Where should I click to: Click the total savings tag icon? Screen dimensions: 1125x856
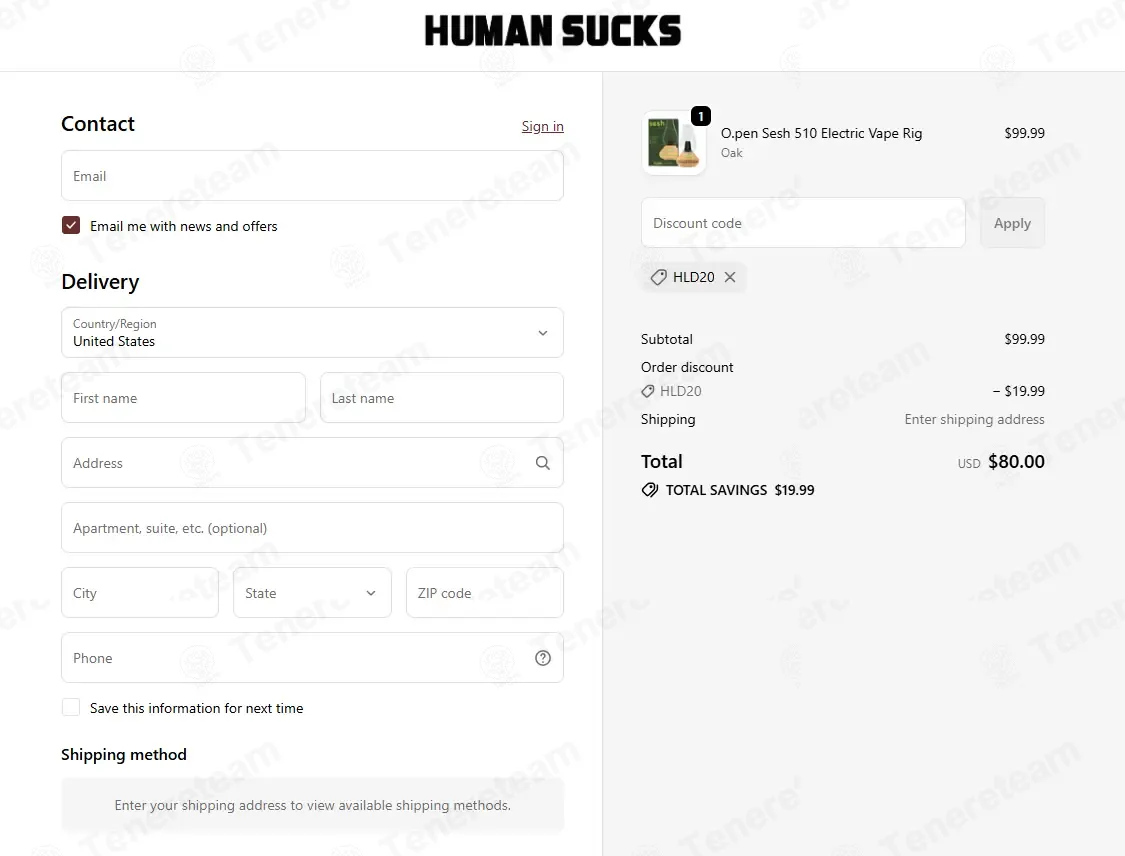(x=649, y=490)
